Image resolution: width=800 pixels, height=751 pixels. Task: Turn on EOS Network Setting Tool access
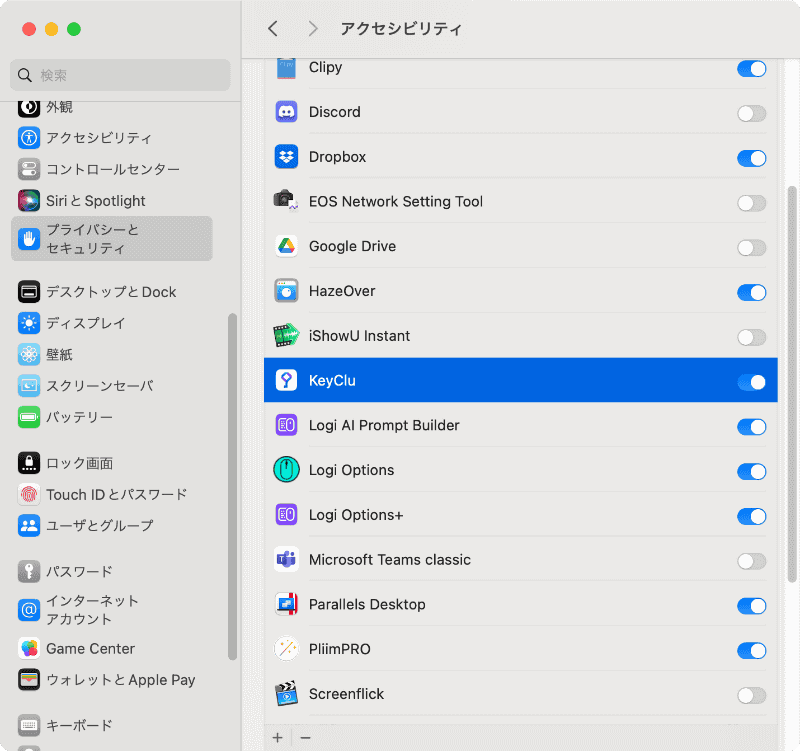[751, 202]
